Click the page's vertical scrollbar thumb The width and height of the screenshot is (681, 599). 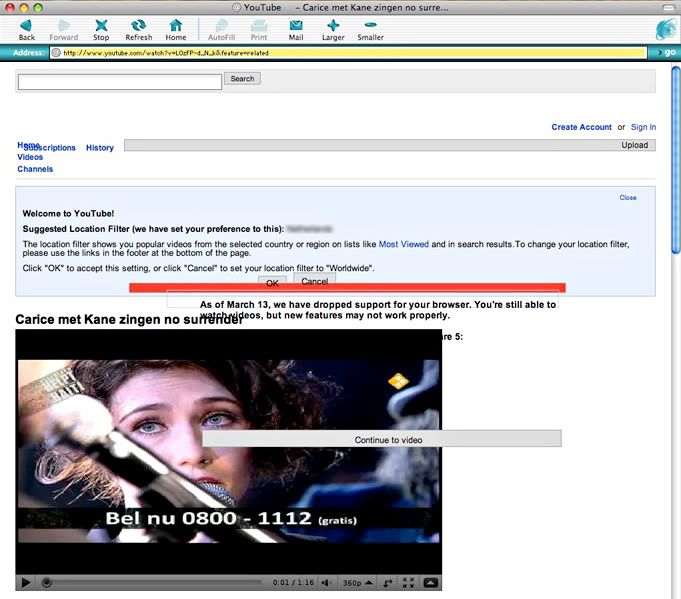pyautogui.click(x=676, y=159)
